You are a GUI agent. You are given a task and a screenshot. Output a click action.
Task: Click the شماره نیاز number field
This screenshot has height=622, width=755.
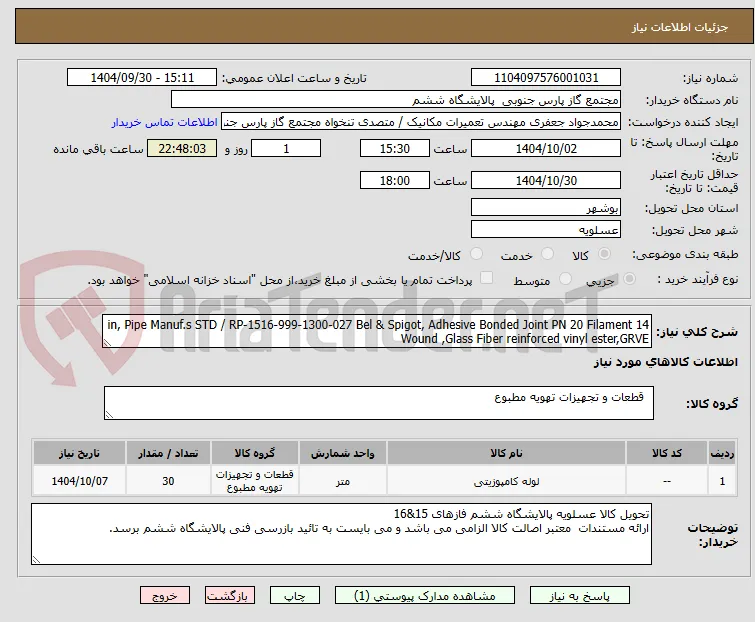(546, 78)
